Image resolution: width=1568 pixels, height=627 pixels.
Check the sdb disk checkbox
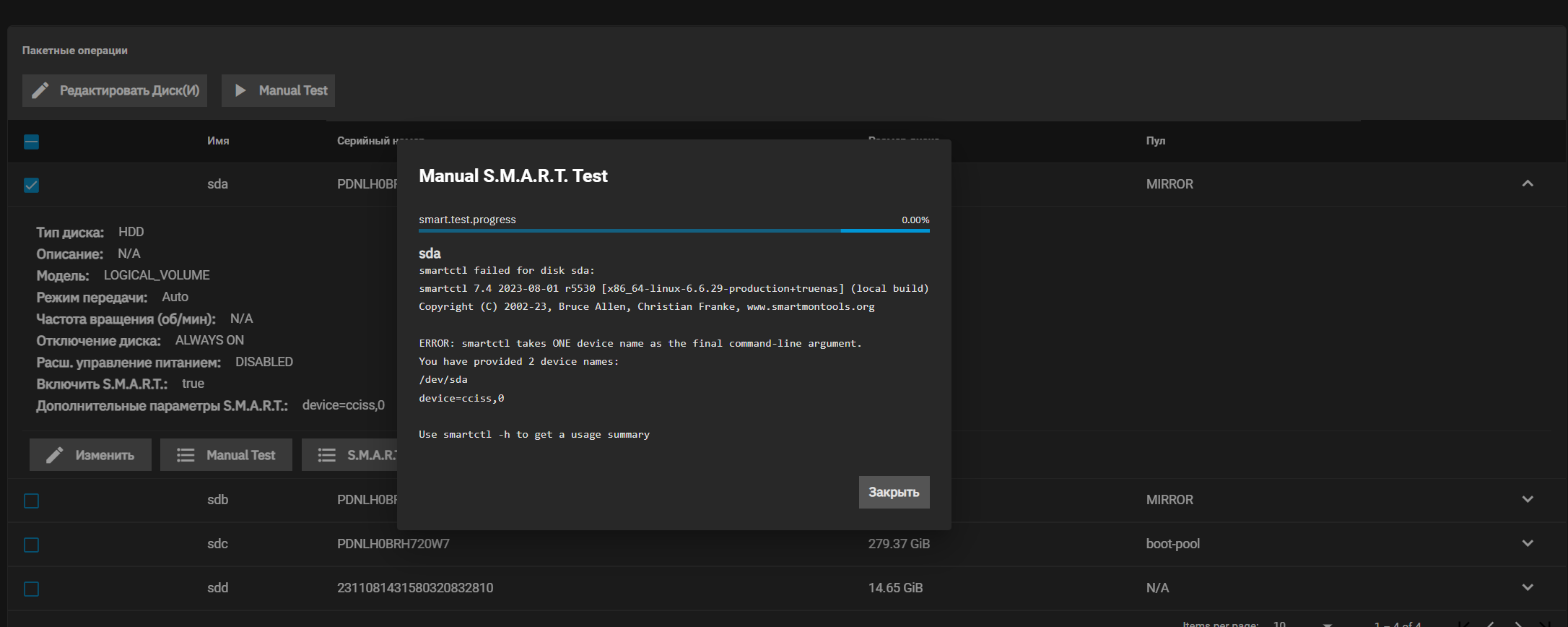(x=31, y=501)
